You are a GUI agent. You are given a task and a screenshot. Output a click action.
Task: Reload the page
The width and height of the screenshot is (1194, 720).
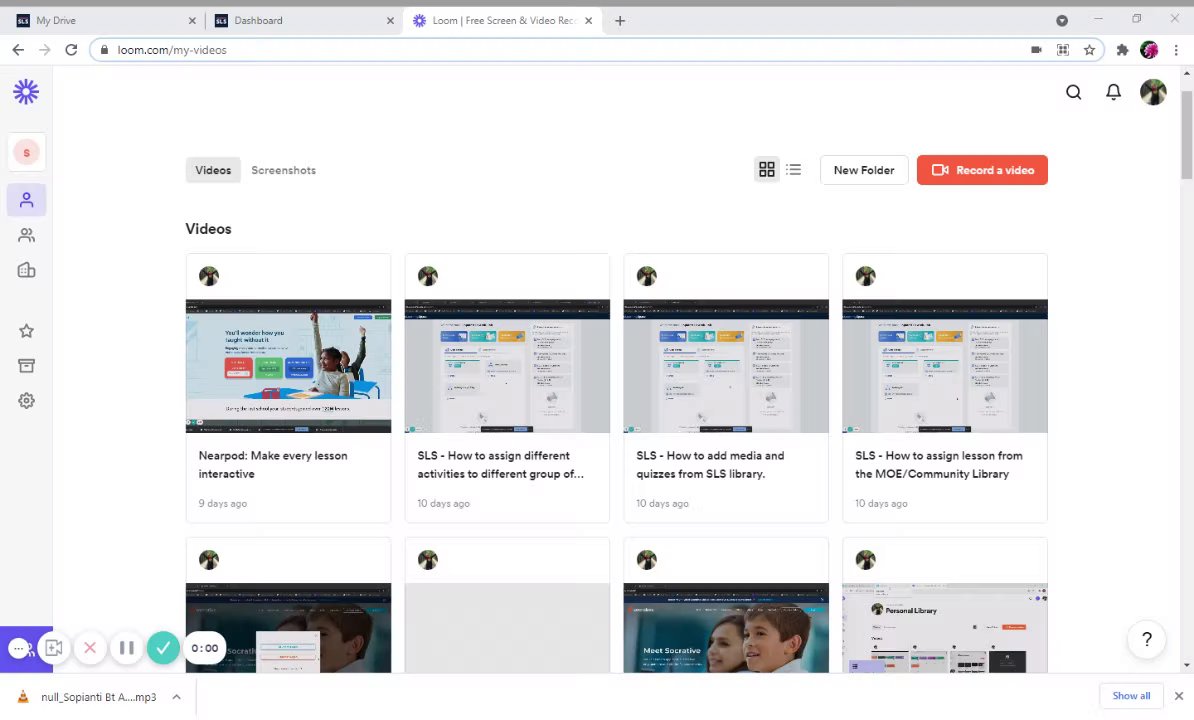(x=71, y=49)
